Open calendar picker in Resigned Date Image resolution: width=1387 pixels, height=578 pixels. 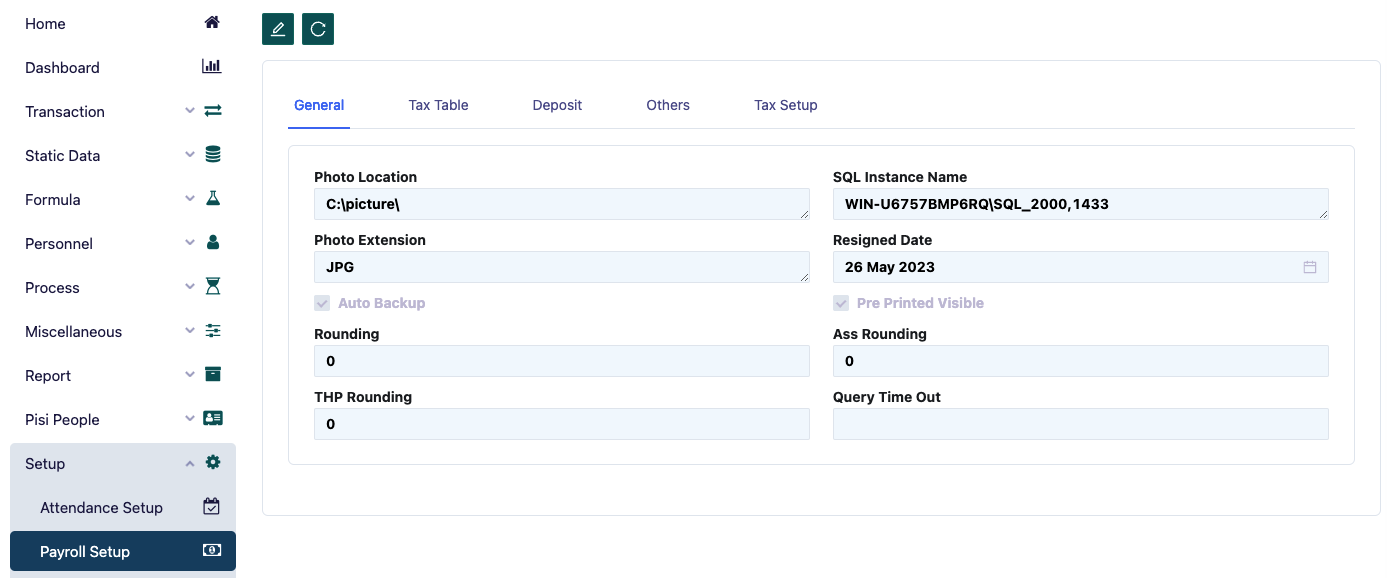1310,267
